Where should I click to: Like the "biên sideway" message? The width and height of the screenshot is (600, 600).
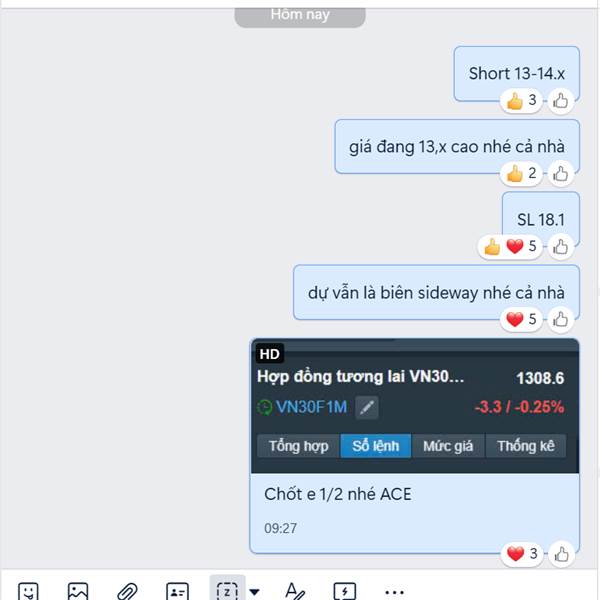pyautogui.click(x=561, y=320)
